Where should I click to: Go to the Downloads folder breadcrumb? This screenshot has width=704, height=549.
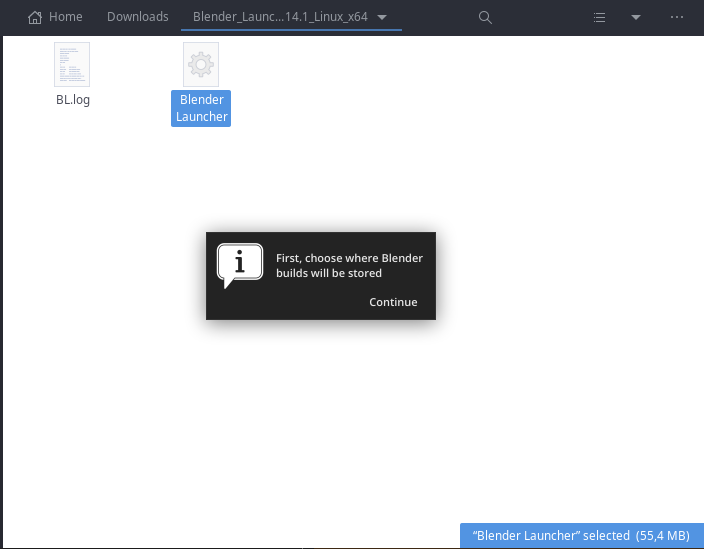click(137, 17)
